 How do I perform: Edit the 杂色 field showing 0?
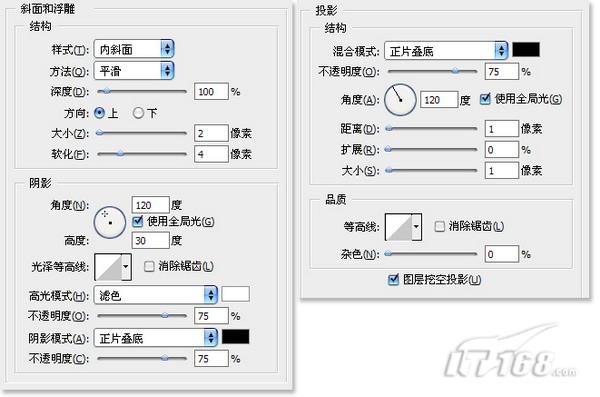502,254
